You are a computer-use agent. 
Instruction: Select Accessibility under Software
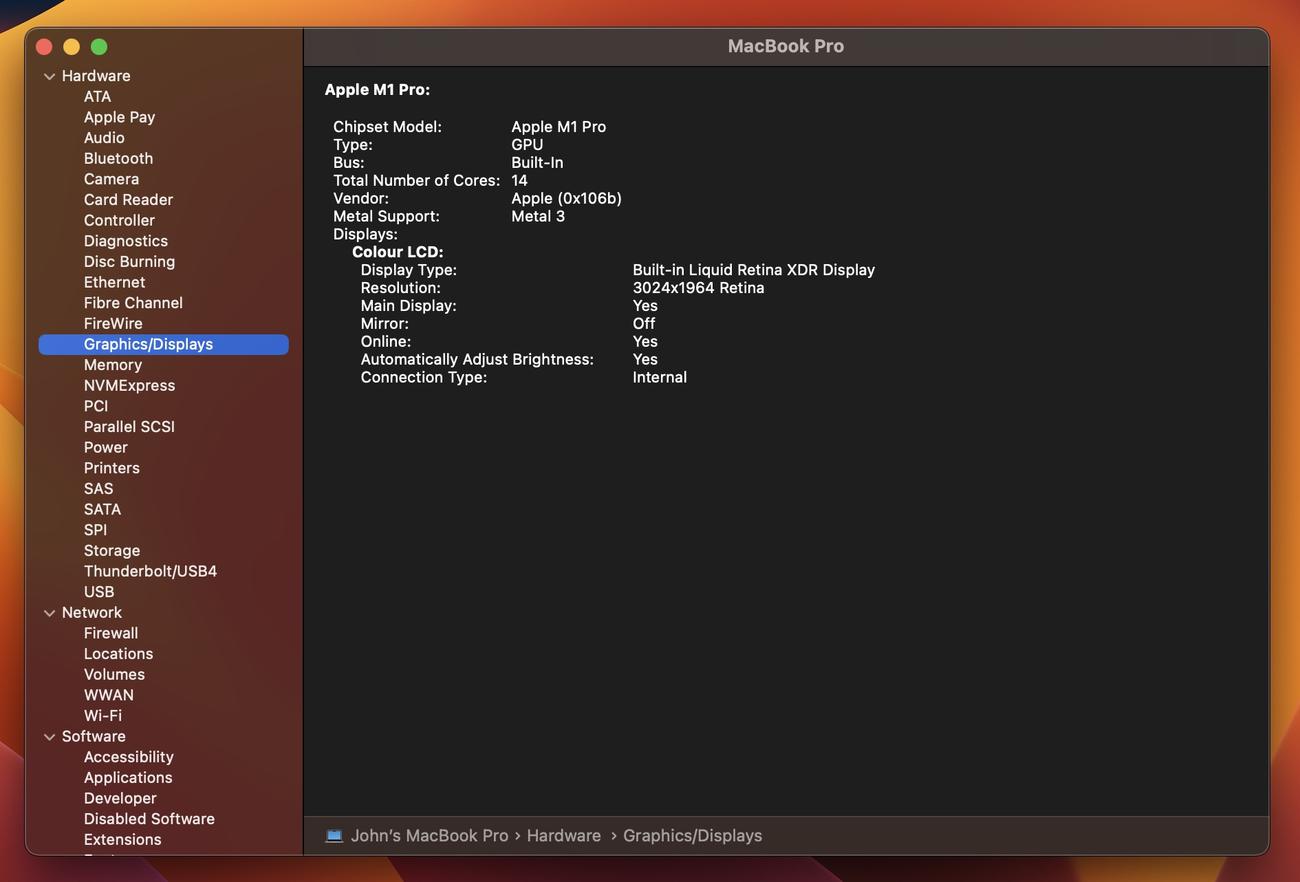[129, 758]
